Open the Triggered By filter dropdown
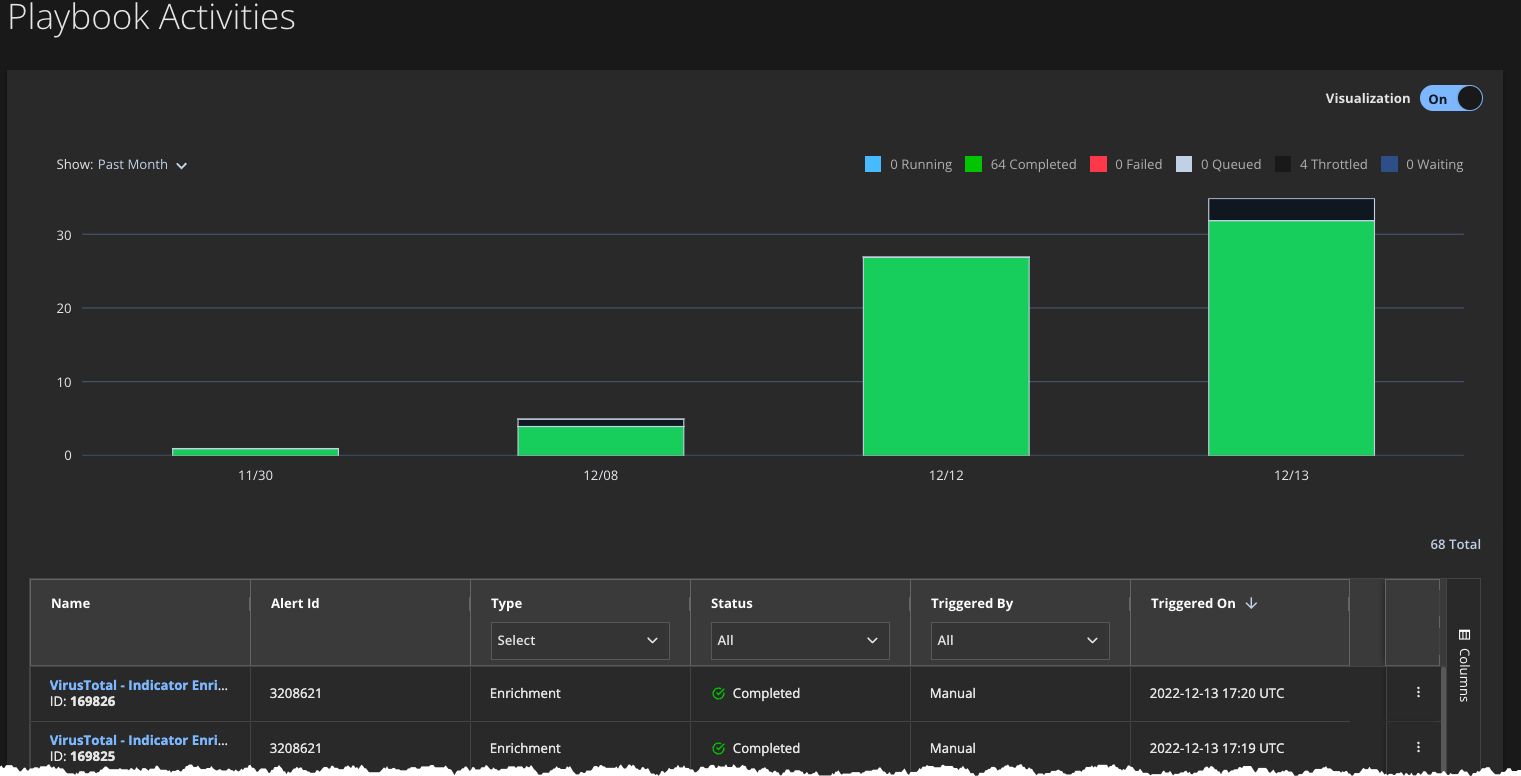Screen dimensions: 1521x776 (x=1020, y=640)
